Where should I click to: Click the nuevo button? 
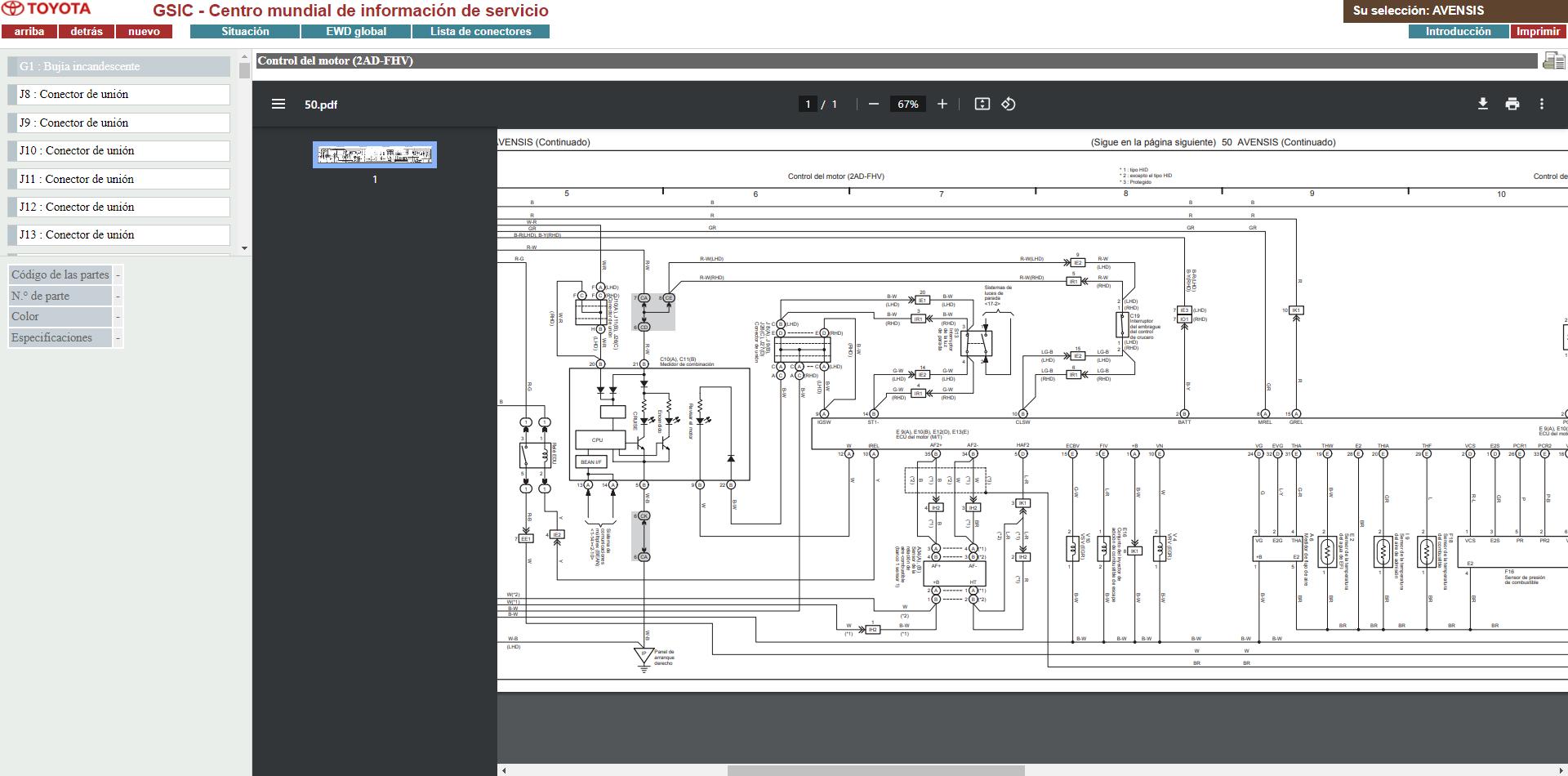(x=144, y=31)
